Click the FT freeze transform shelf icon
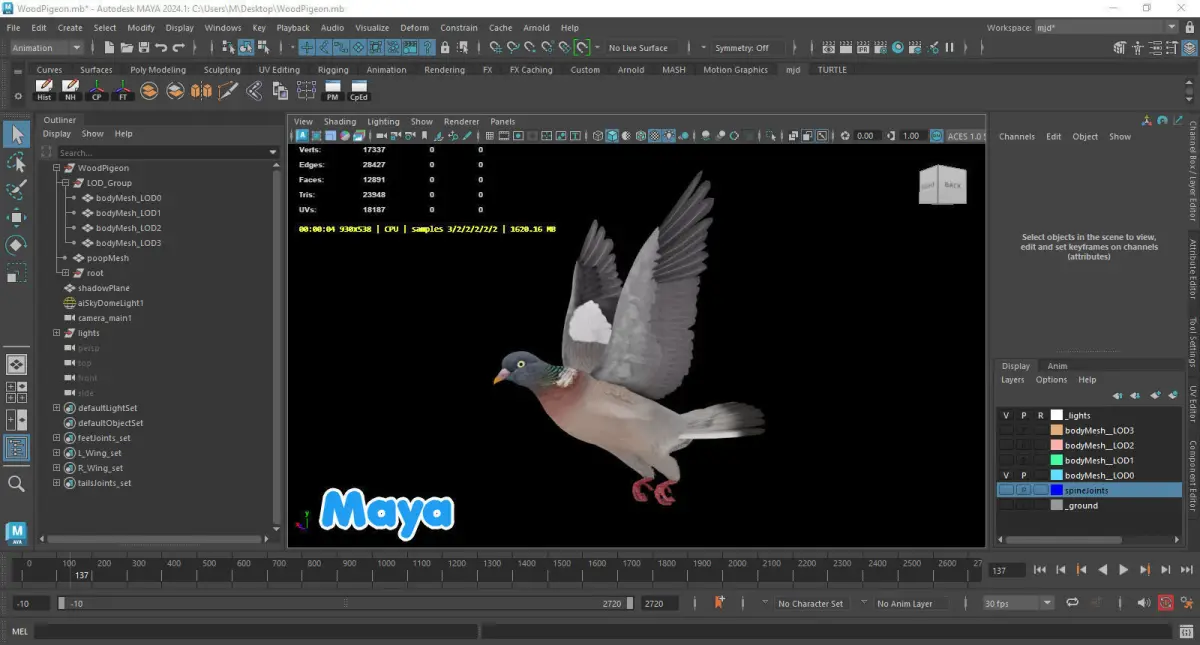 coord(123,91)
